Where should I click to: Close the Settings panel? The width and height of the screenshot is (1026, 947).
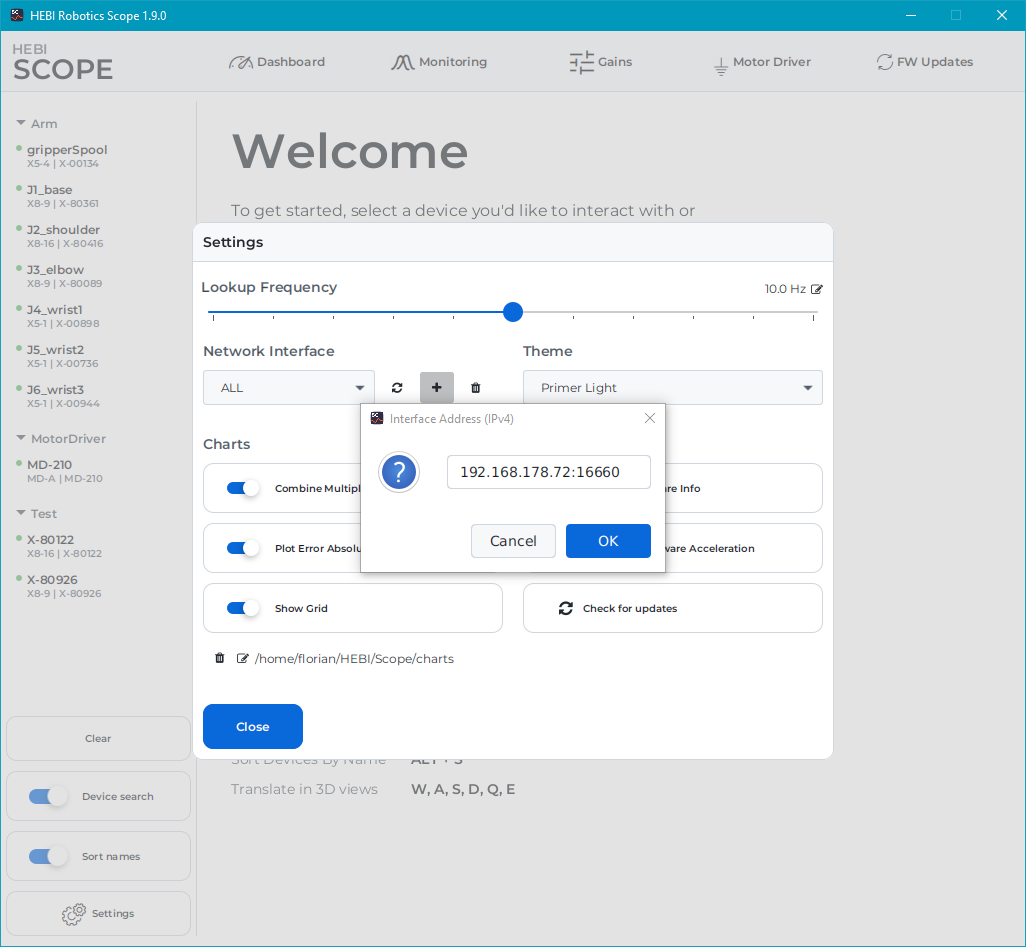[252, 726]
